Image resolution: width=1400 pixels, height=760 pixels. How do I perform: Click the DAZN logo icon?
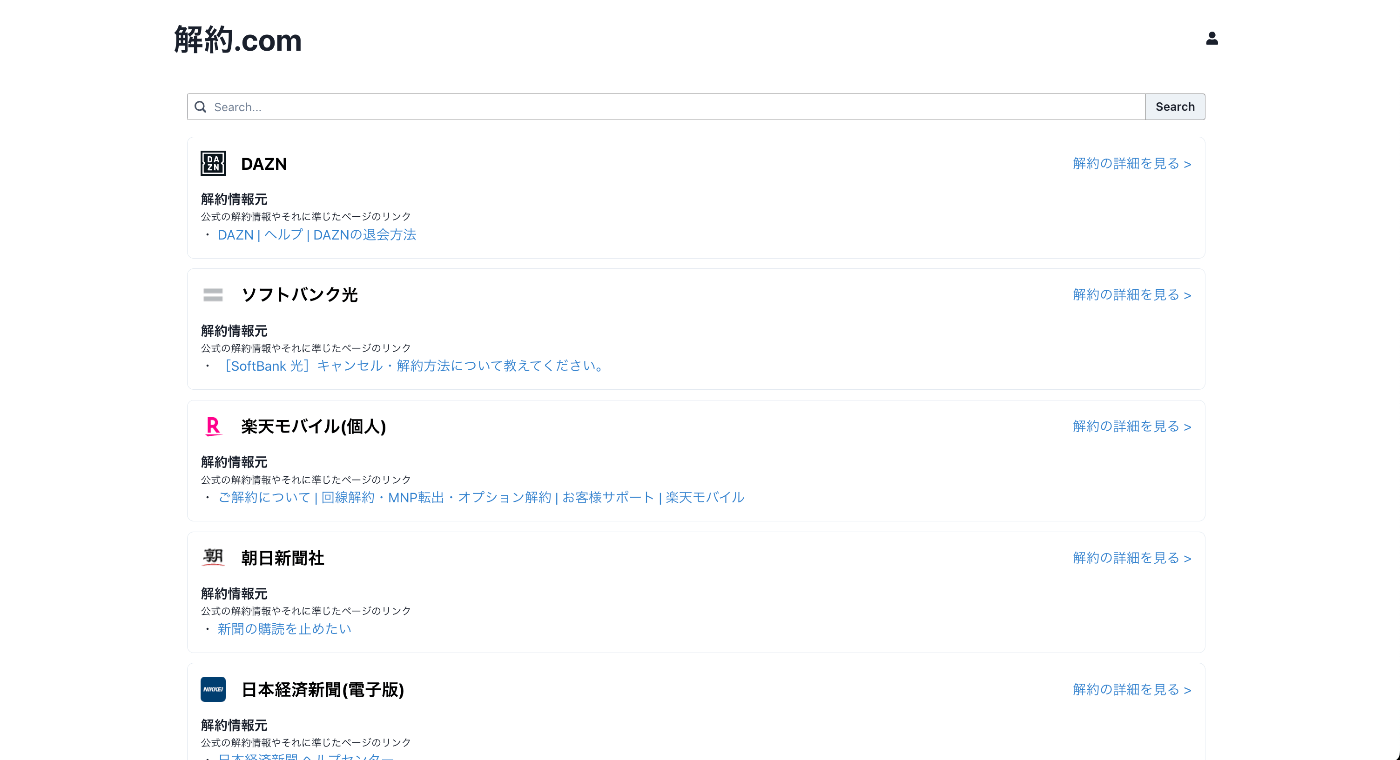[x=213, y=164]
